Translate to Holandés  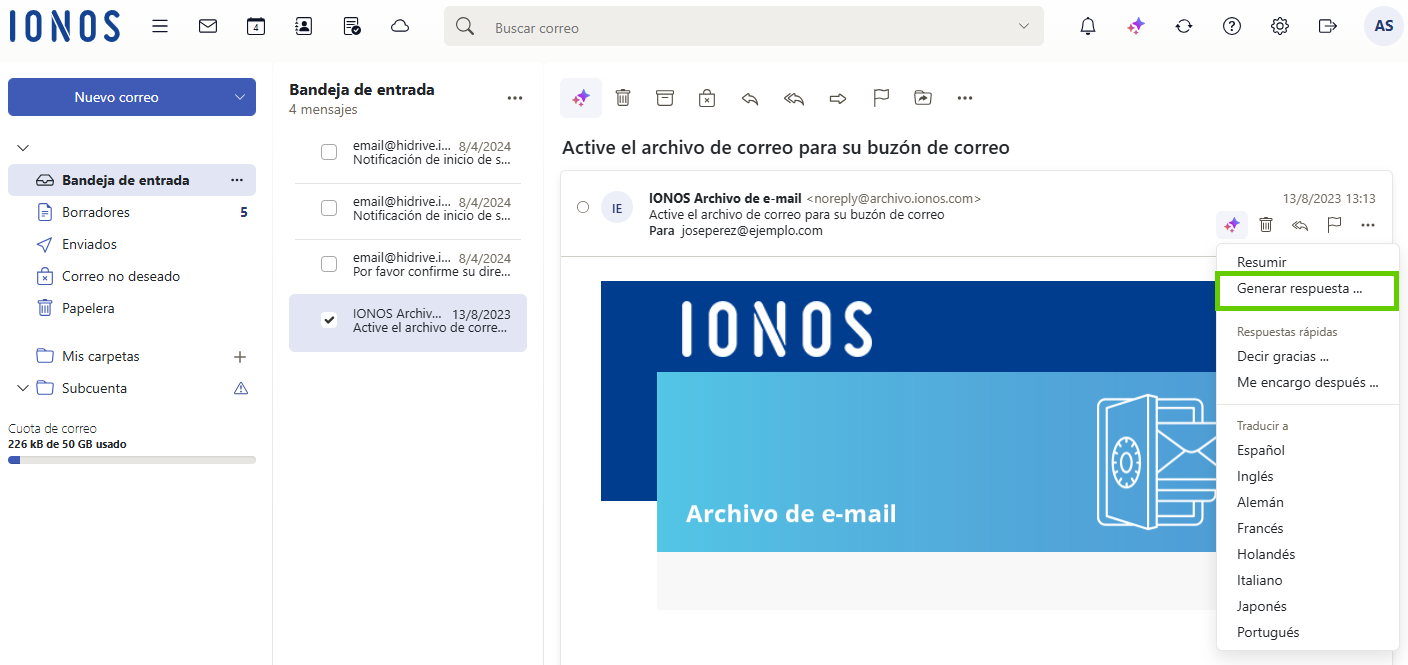click(1266, 554)
